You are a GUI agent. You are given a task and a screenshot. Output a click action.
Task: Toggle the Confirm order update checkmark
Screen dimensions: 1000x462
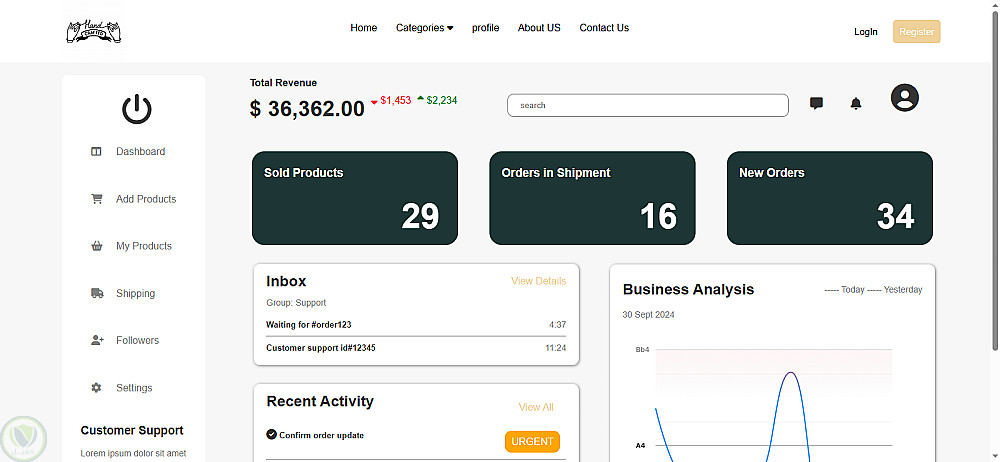(x=271, y=434)
